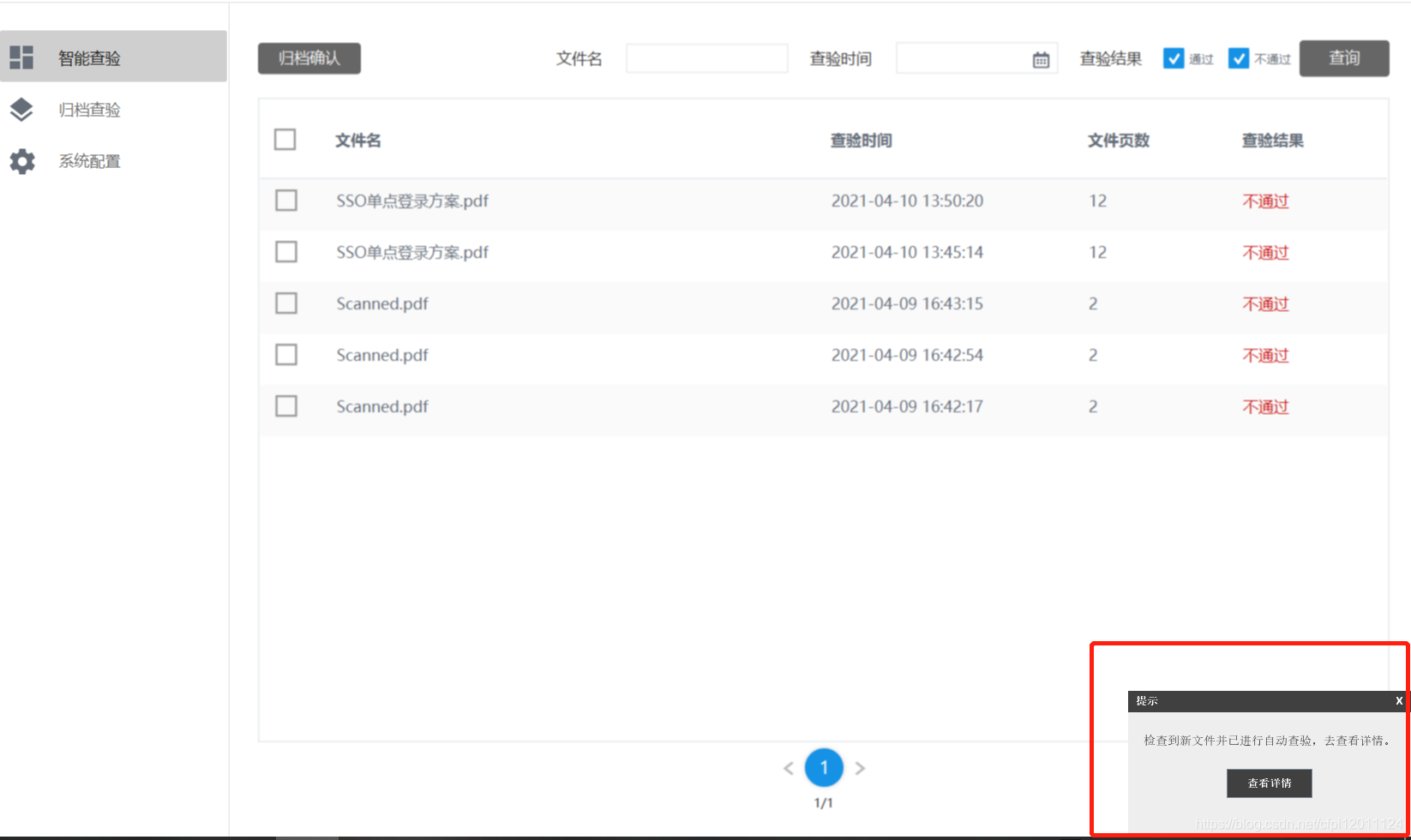
Task: Go to next page arrow
Action: [x=860, y=768]
